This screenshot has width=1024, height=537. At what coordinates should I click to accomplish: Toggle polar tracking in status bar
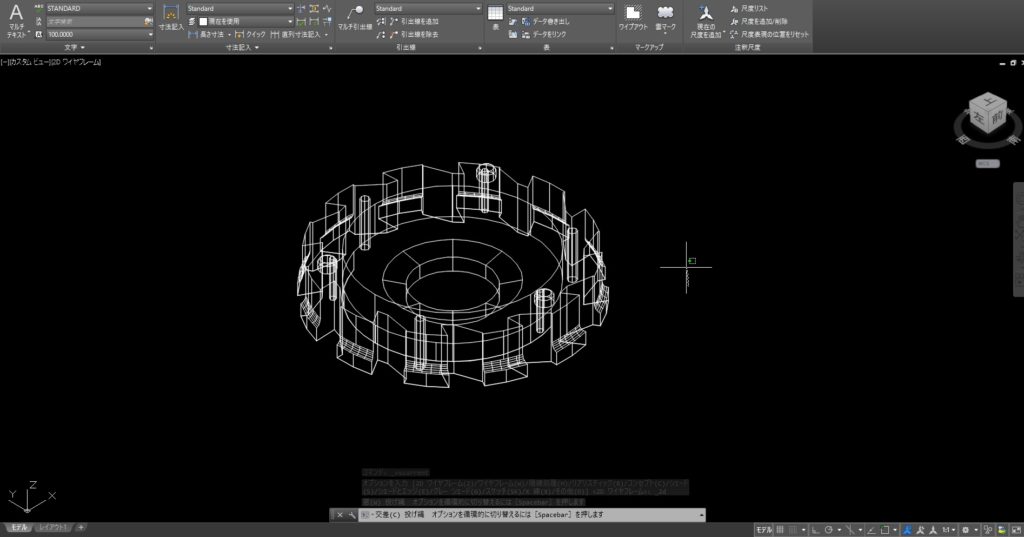830,529
